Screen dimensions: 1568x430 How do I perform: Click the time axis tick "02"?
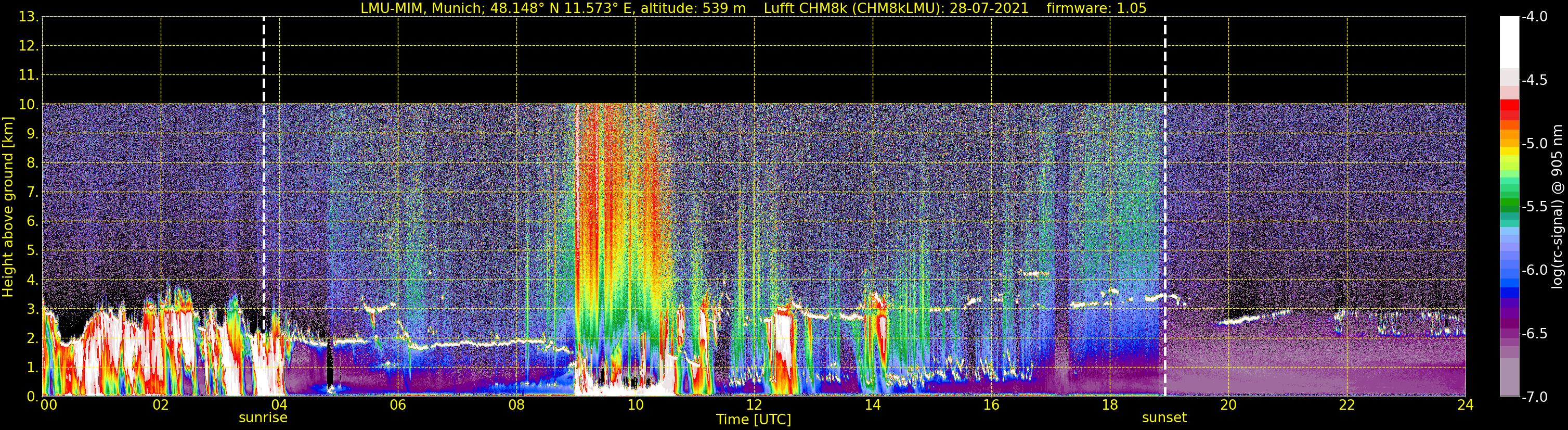(x=161, y=405)
